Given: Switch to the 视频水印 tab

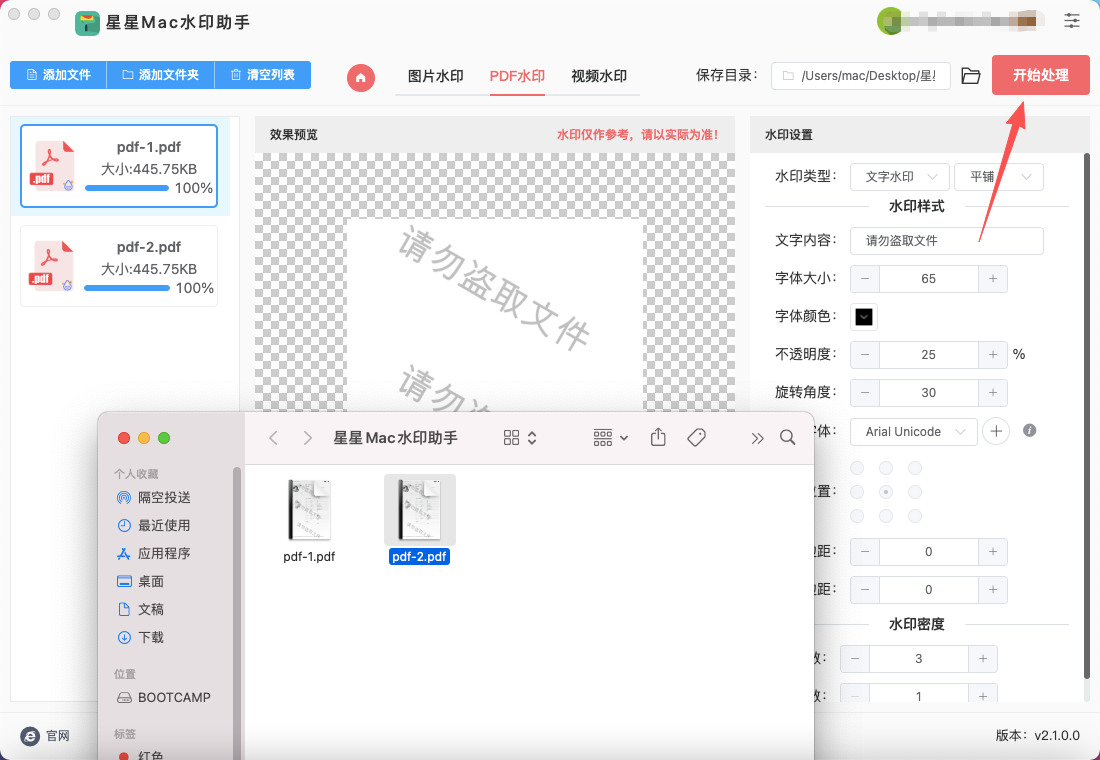Looking at the screenshot, I should coord(599,76).
